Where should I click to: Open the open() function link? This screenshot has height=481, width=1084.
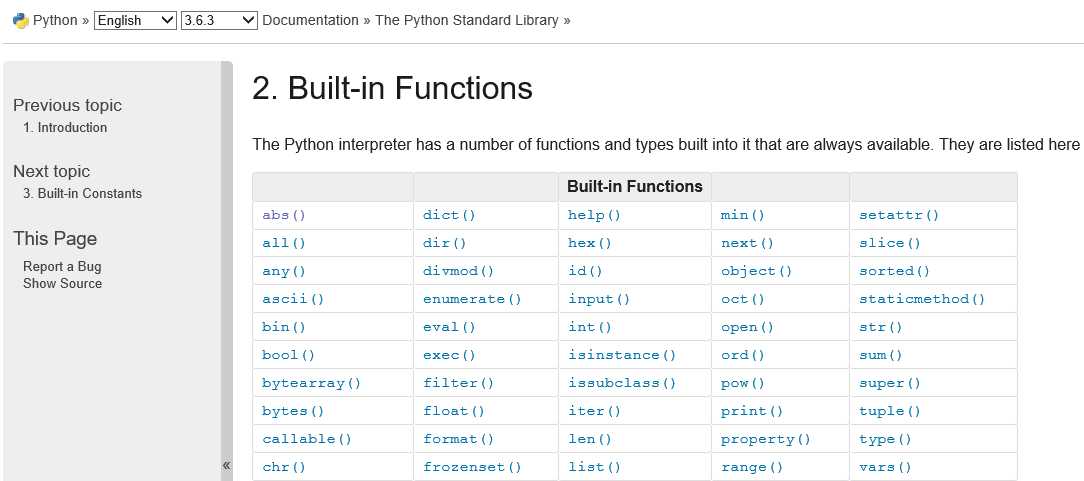pyautogui.click(x=747, y=327)
